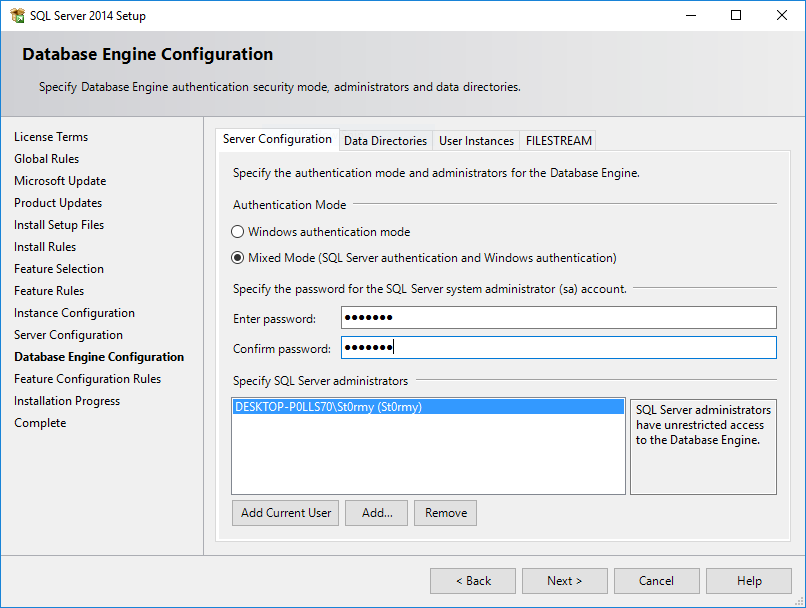Proceed with the Next button
The width and height of the screenshot is (806, 608).
[x=565, y=581]
